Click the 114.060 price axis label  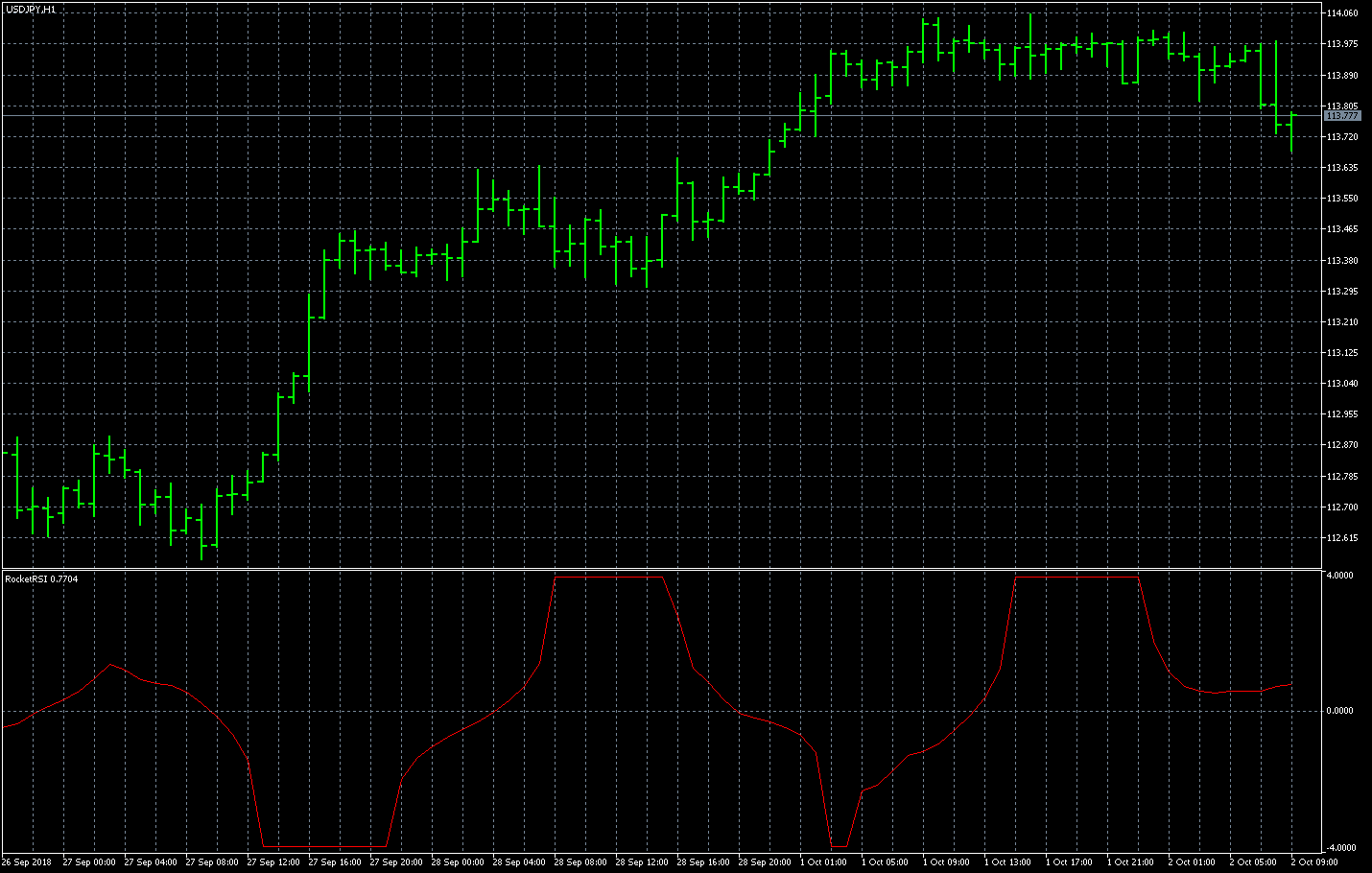point(1342,13)
